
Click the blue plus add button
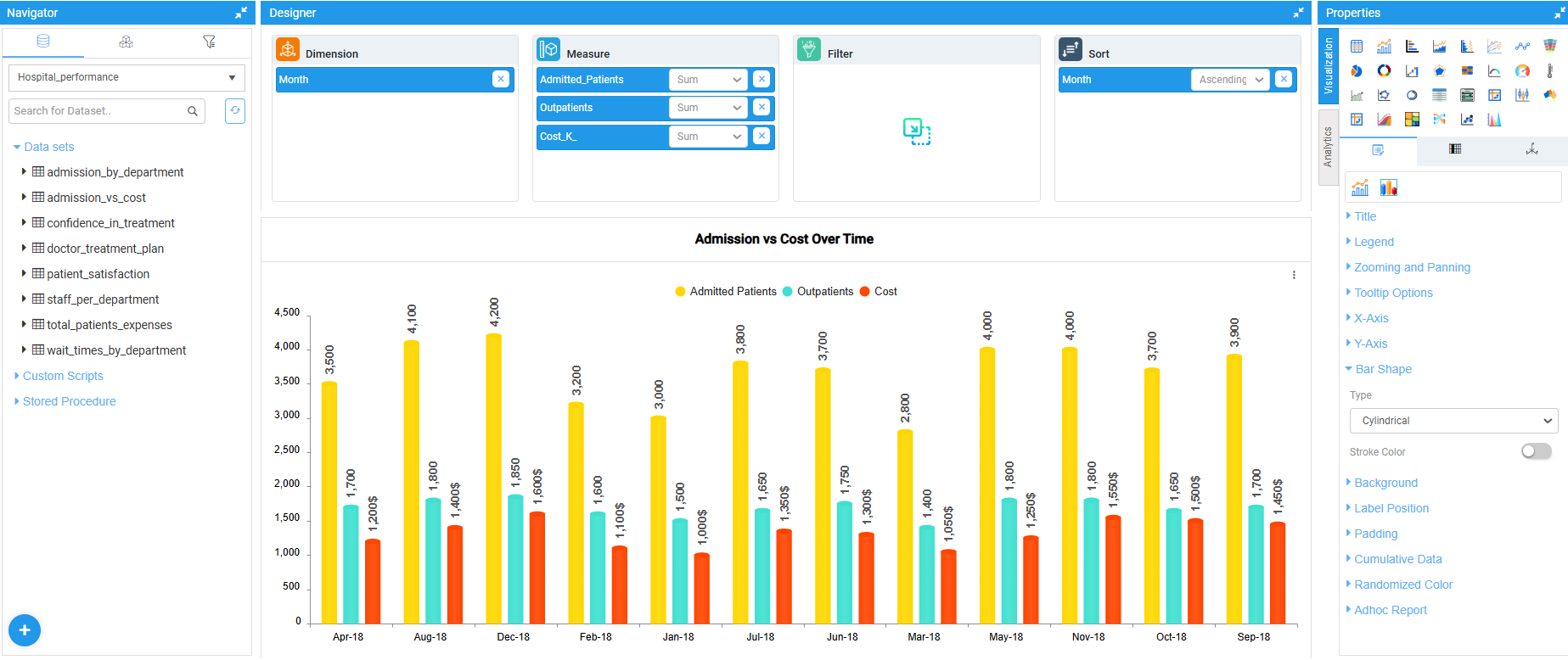pyautogui.click(x=25, y=629)
